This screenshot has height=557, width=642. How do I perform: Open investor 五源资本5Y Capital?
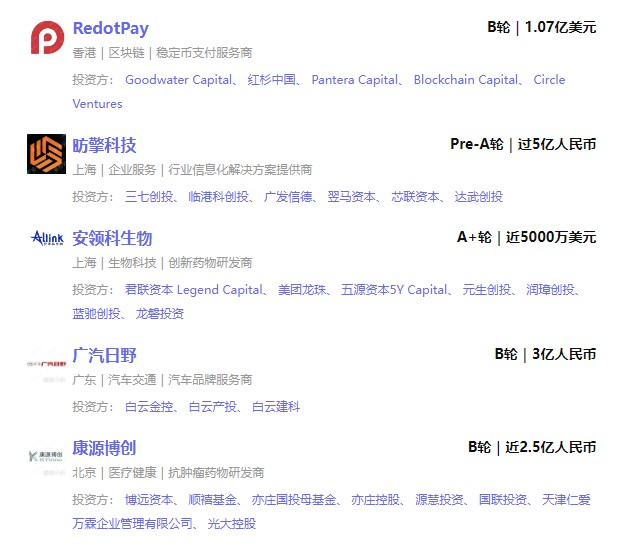pos(394,290)
